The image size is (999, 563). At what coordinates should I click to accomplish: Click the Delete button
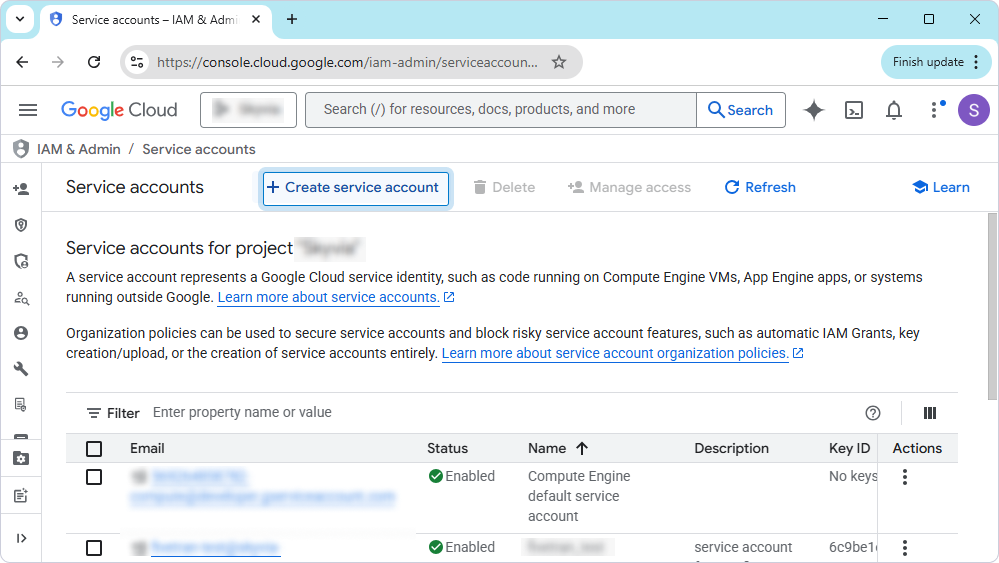504,187
